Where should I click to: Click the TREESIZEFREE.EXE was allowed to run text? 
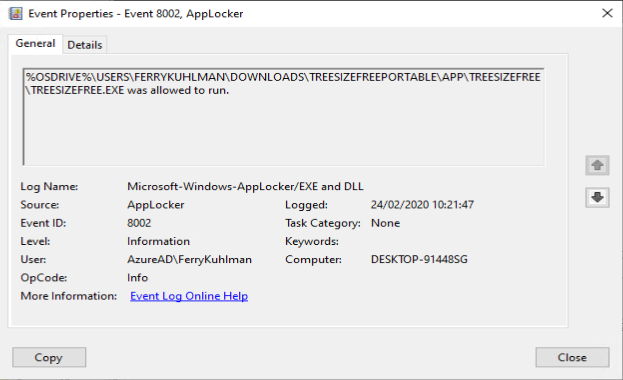pyautogui.click(x=130, y=90)
